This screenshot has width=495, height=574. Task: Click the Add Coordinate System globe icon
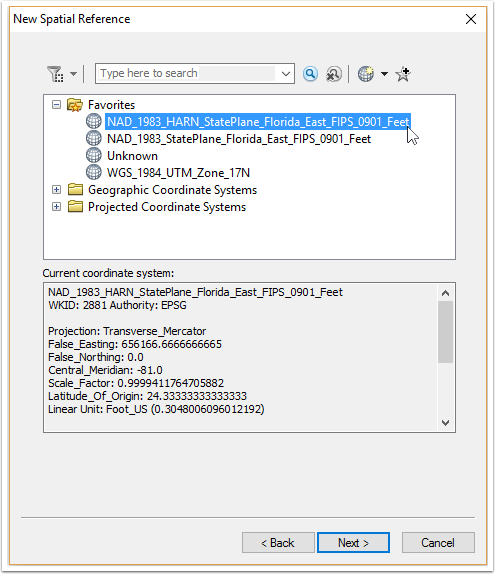point(365,74)
